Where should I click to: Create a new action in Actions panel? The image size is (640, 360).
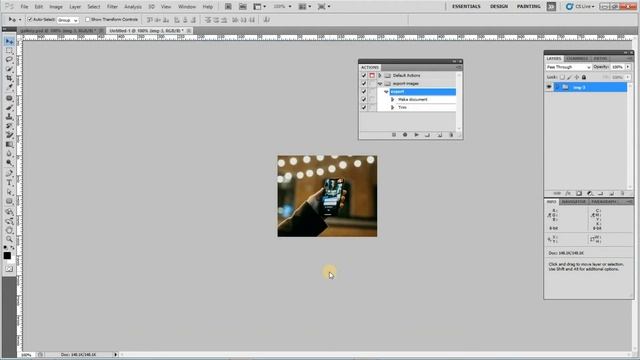(440, 135)
